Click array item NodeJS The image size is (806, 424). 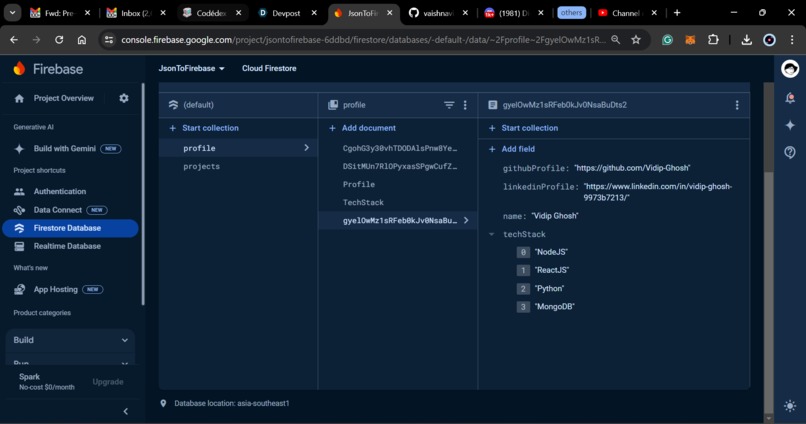[x=551, y=252]
